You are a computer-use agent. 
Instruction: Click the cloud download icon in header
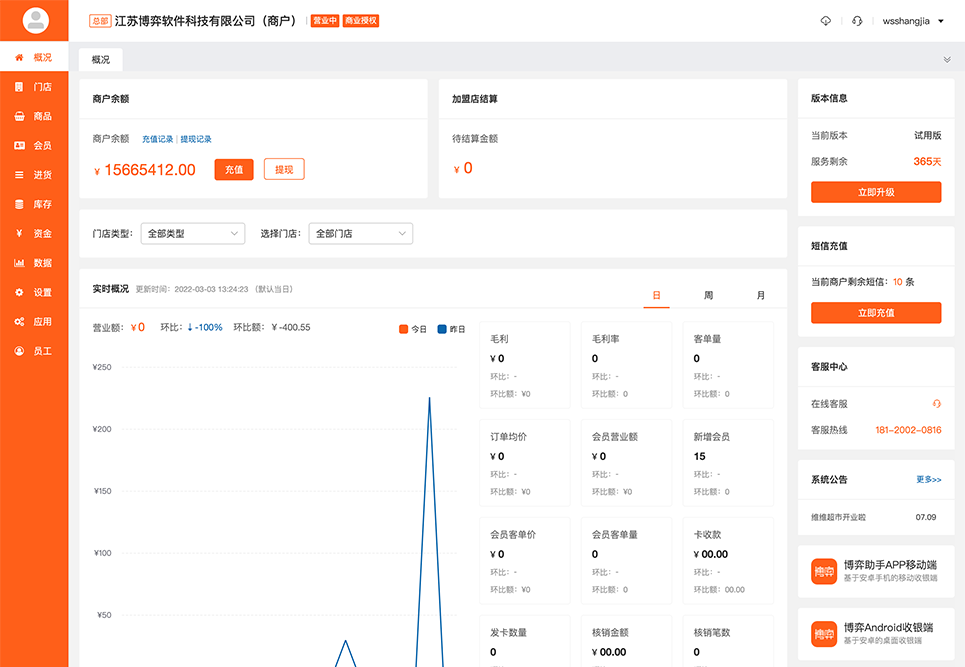coord(825,21)
